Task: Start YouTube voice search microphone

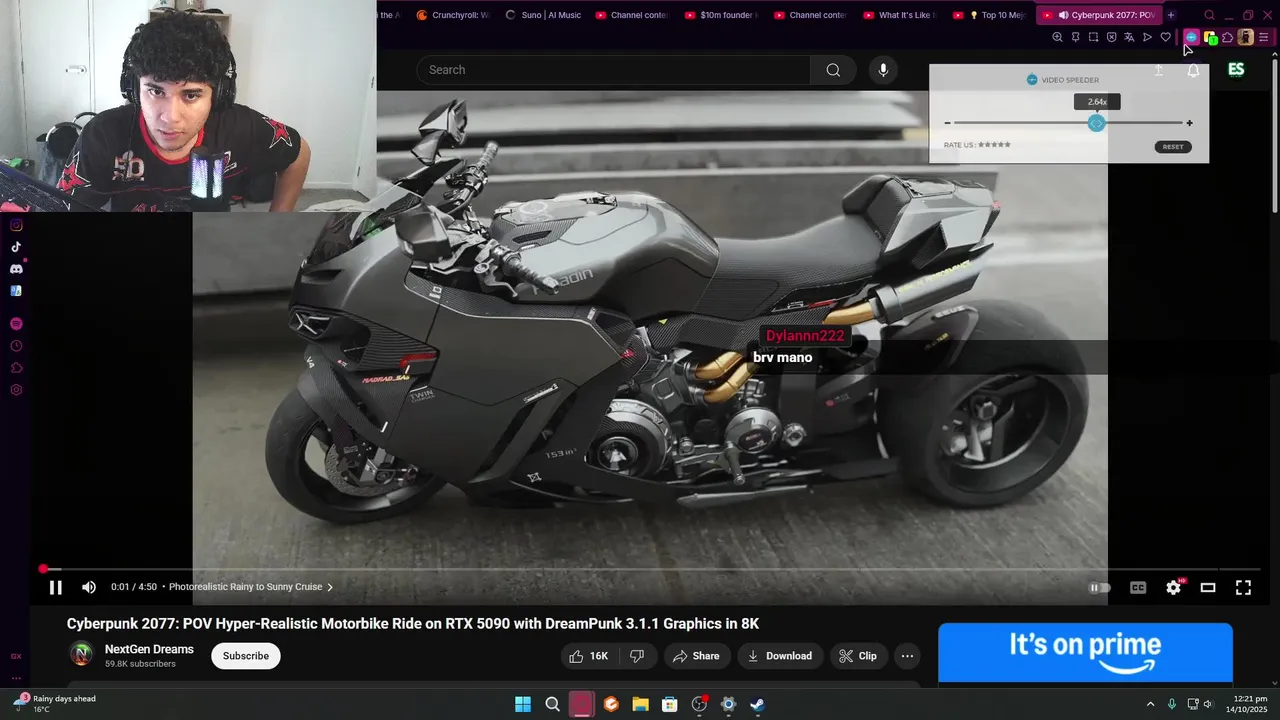Action: click(x=882, y=70)
